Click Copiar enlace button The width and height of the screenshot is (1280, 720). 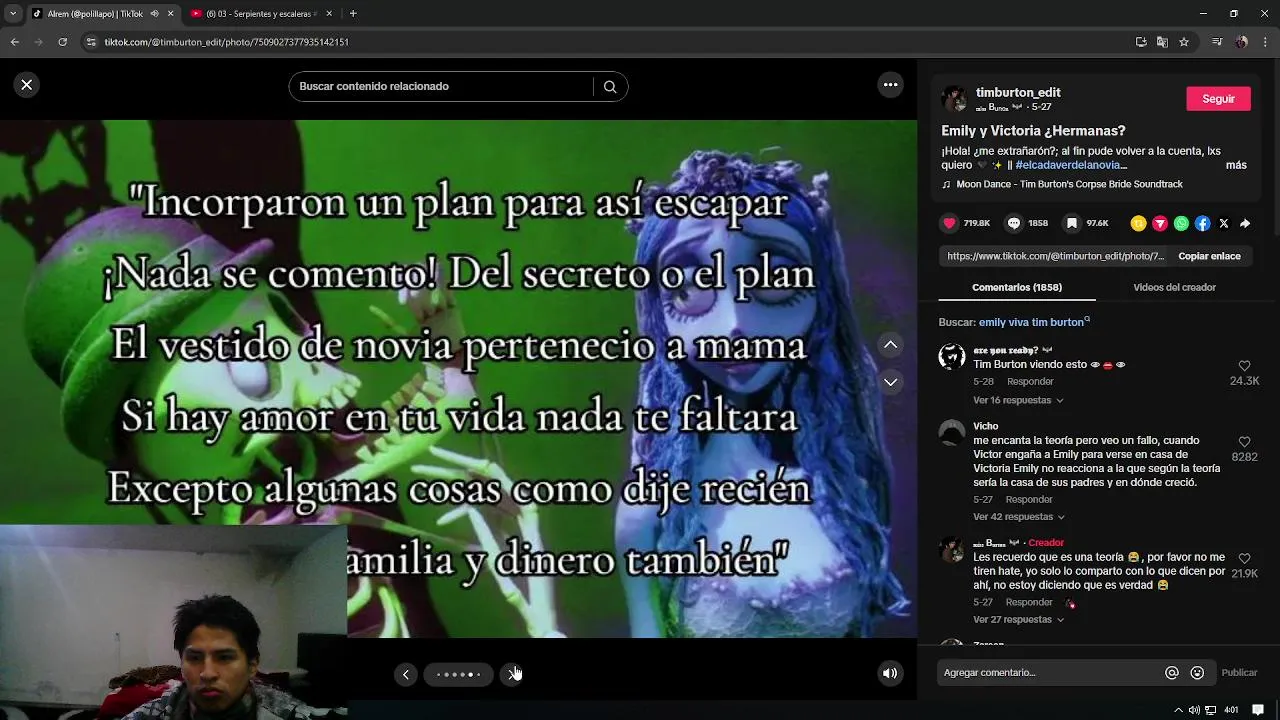point(1209,256)
